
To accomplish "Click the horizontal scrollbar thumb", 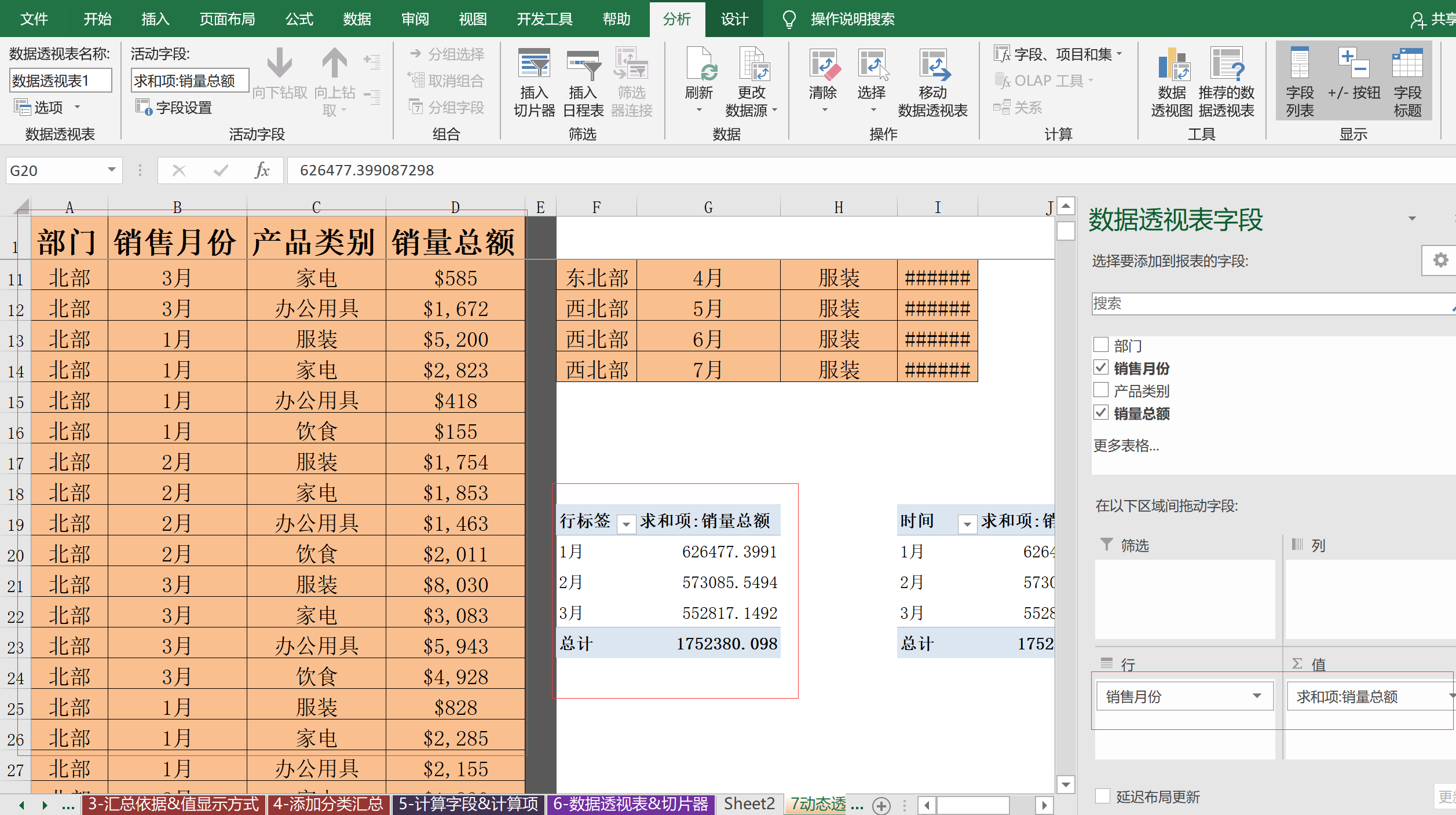I will (x=973, y=805).
